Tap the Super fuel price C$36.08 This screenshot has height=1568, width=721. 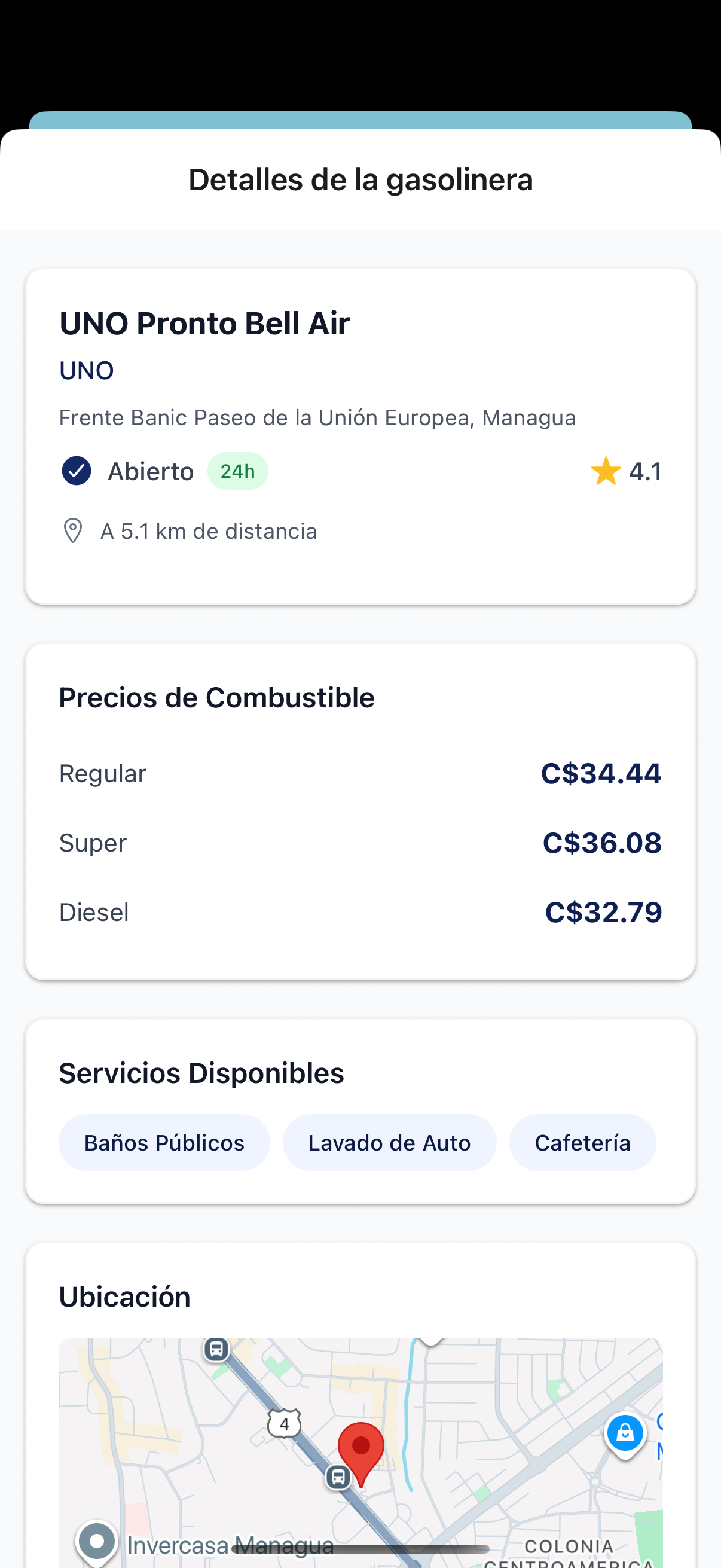point(602,843)
